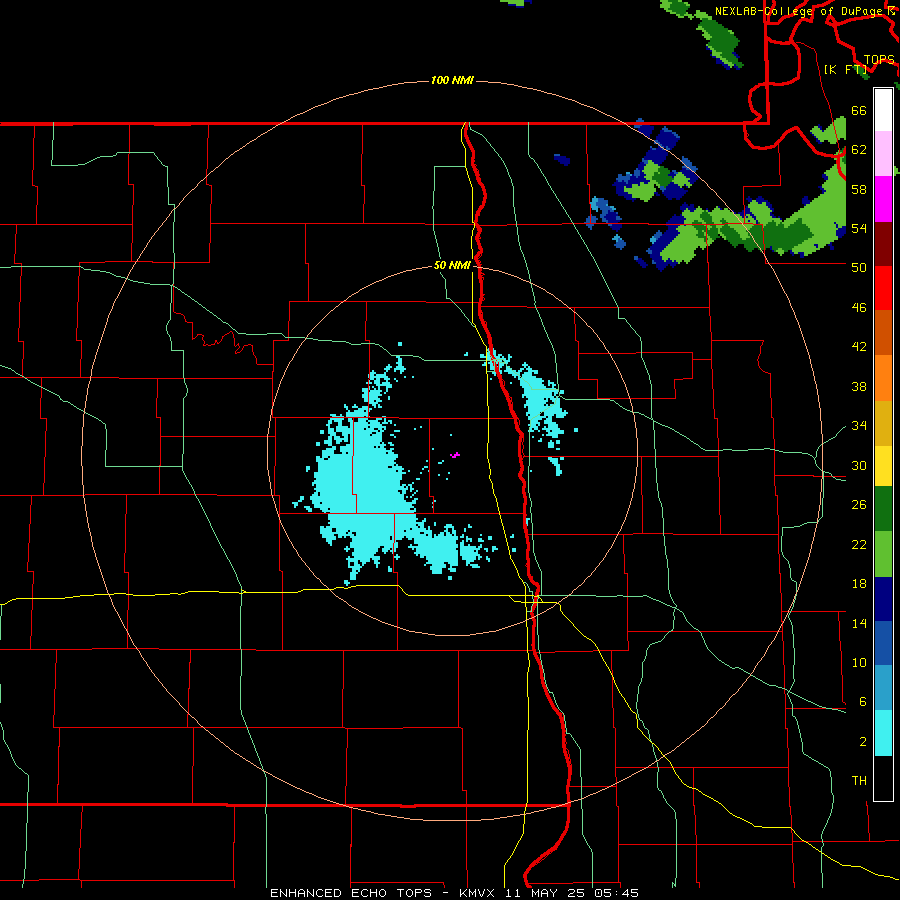
Task: Click the "42" scale value
Action: (x=859, y=347)
